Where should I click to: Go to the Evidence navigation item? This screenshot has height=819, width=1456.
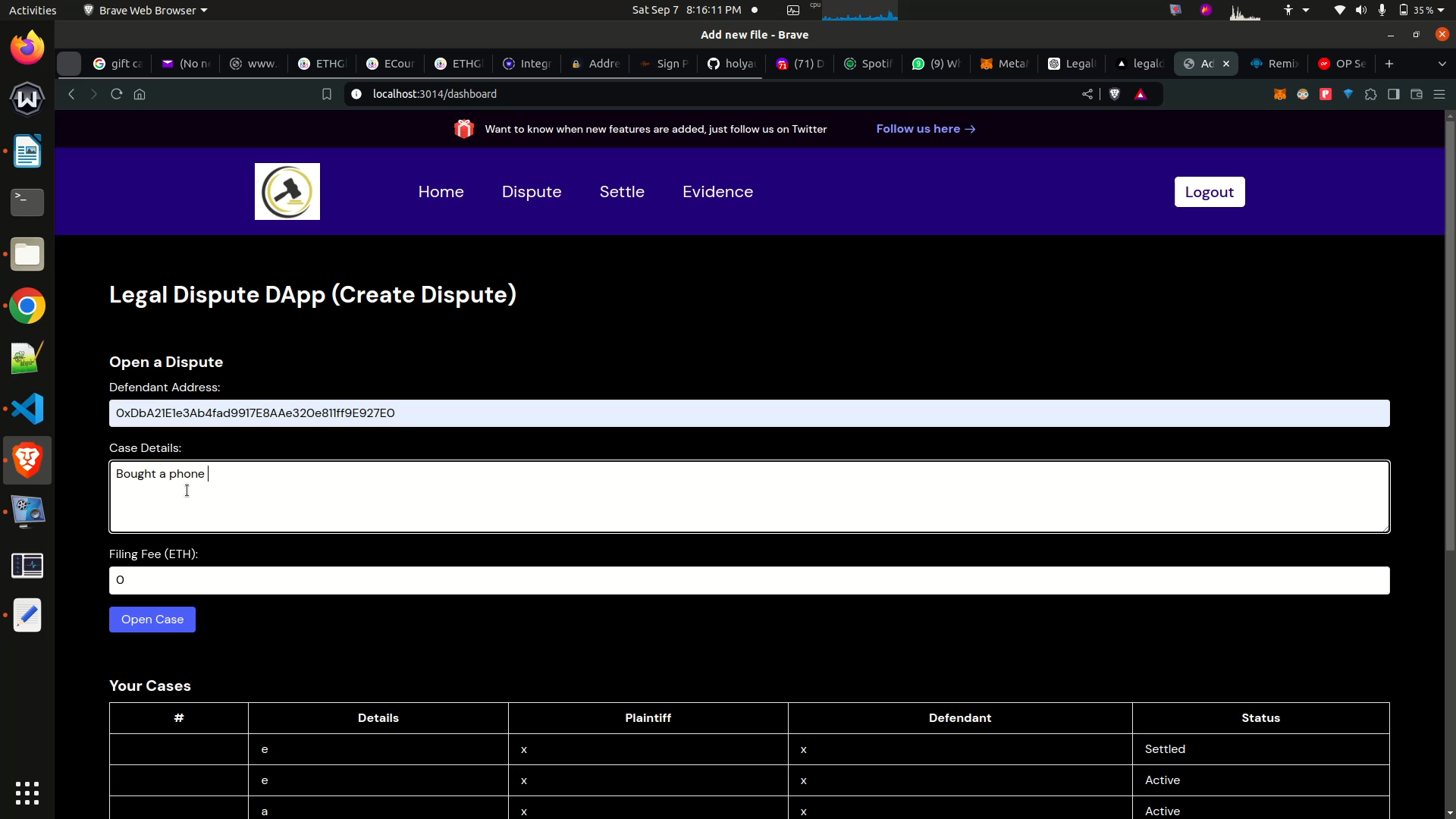pyautogui.click(x=717, y=192)
